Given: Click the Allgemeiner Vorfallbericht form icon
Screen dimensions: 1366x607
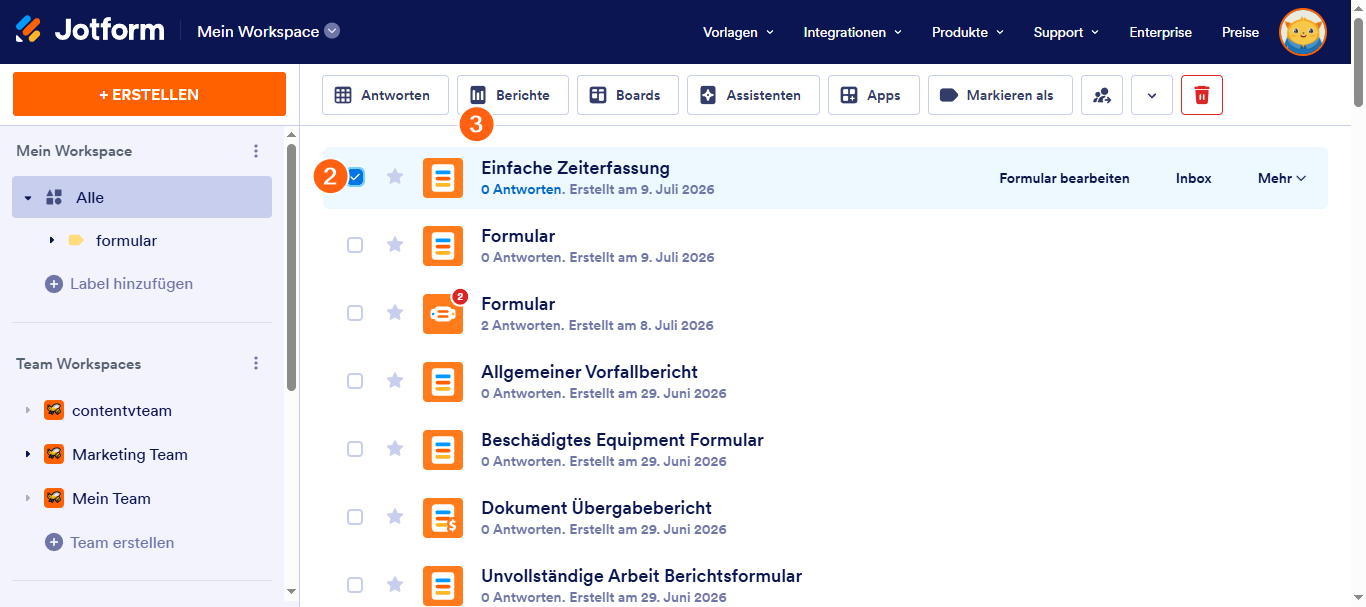Looking at the screenshot, I should [x=443, y=382].
